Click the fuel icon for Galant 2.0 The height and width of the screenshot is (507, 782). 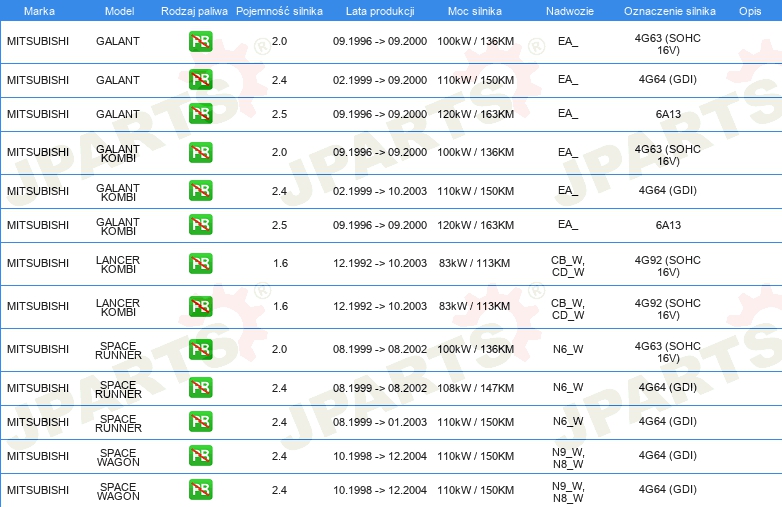200,42
